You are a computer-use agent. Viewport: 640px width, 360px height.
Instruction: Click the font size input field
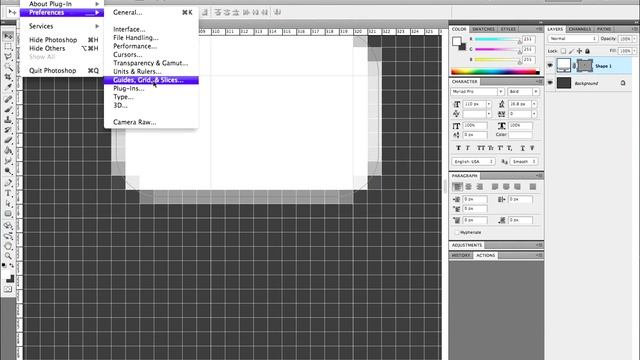pyautogui.click(x=474, y=104)
